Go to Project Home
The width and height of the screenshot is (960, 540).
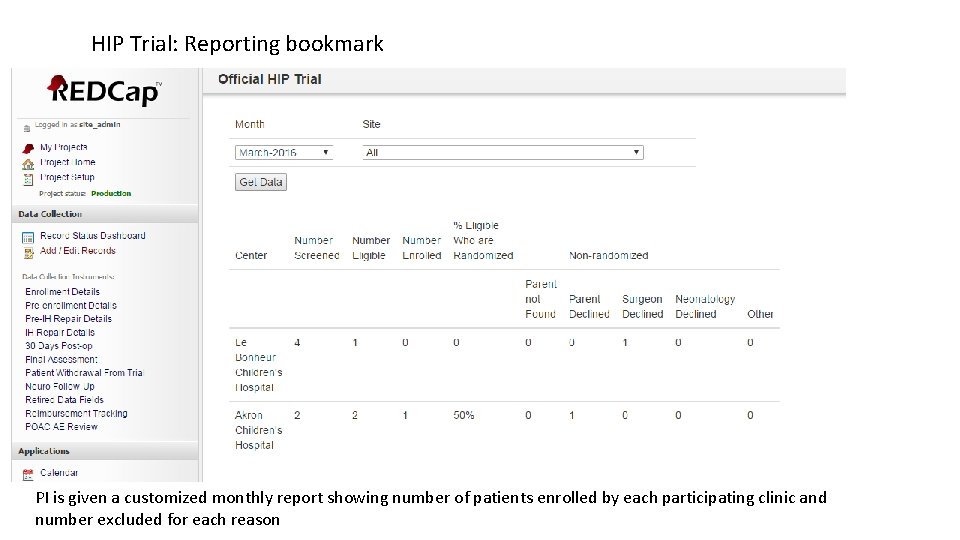(68, 162)
